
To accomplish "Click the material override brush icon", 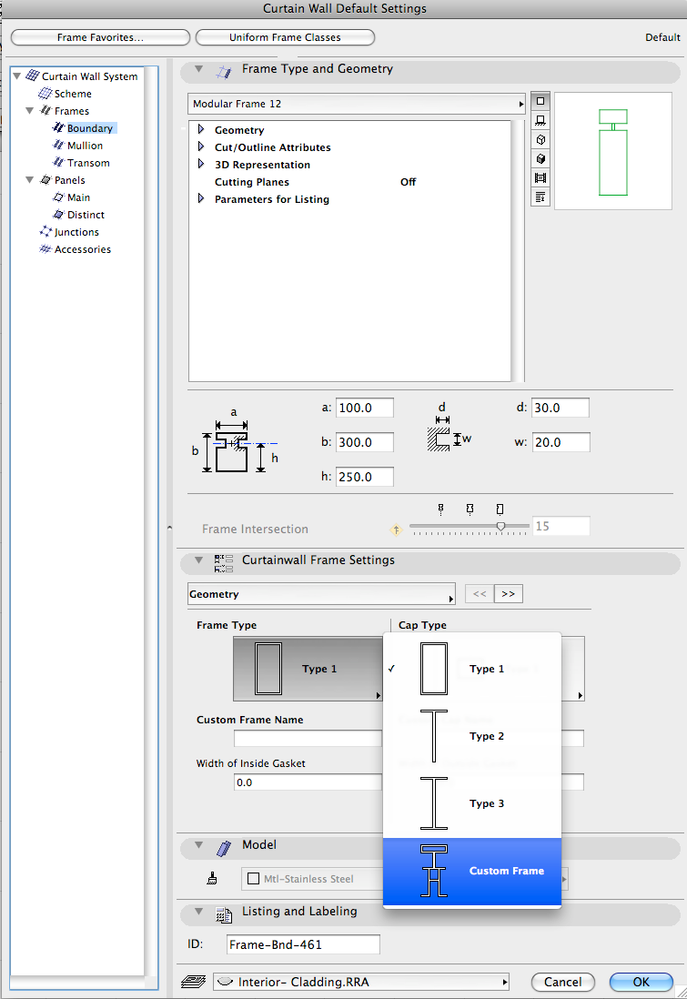I will click(212, 879).
